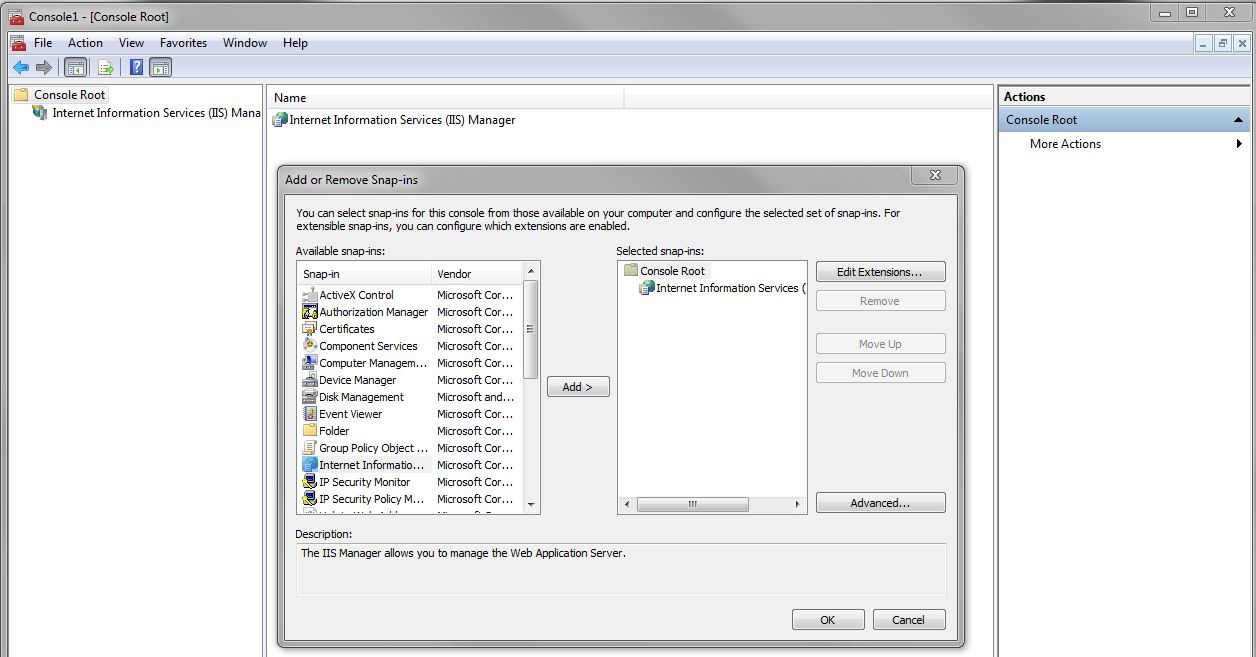
Task: Click the Component Services snap-in icon
Action: pos(310,346)
